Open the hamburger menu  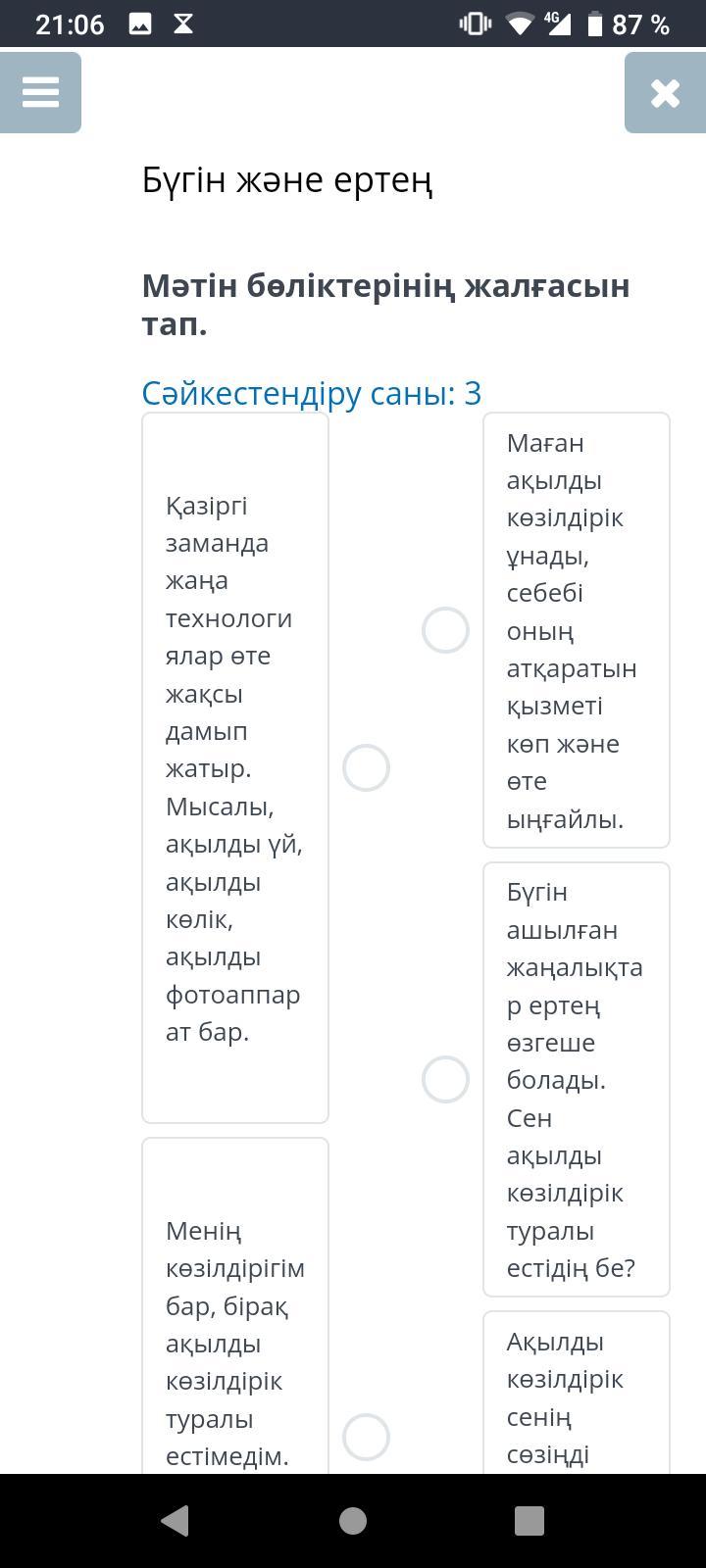pos(40,92)
